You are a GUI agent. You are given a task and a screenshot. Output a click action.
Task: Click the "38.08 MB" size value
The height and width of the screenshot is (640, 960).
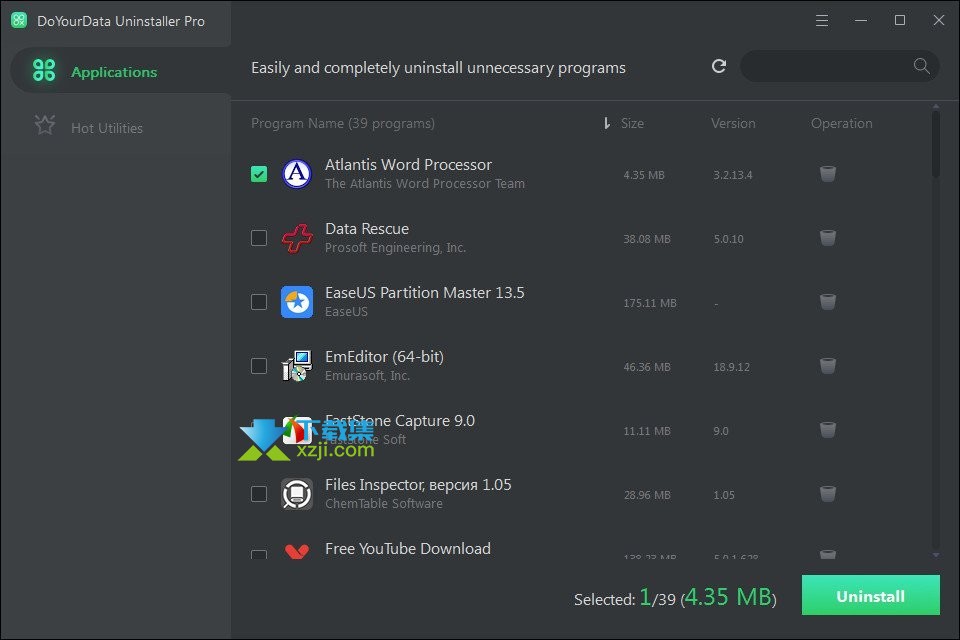[647, 239]
